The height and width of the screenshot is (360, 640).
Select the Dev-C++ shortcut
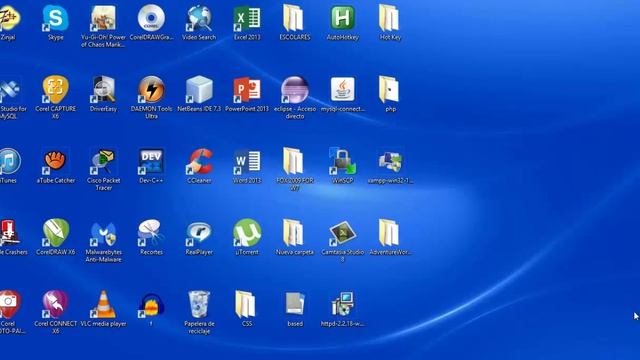pyautogui.click(x=151, y=162)
